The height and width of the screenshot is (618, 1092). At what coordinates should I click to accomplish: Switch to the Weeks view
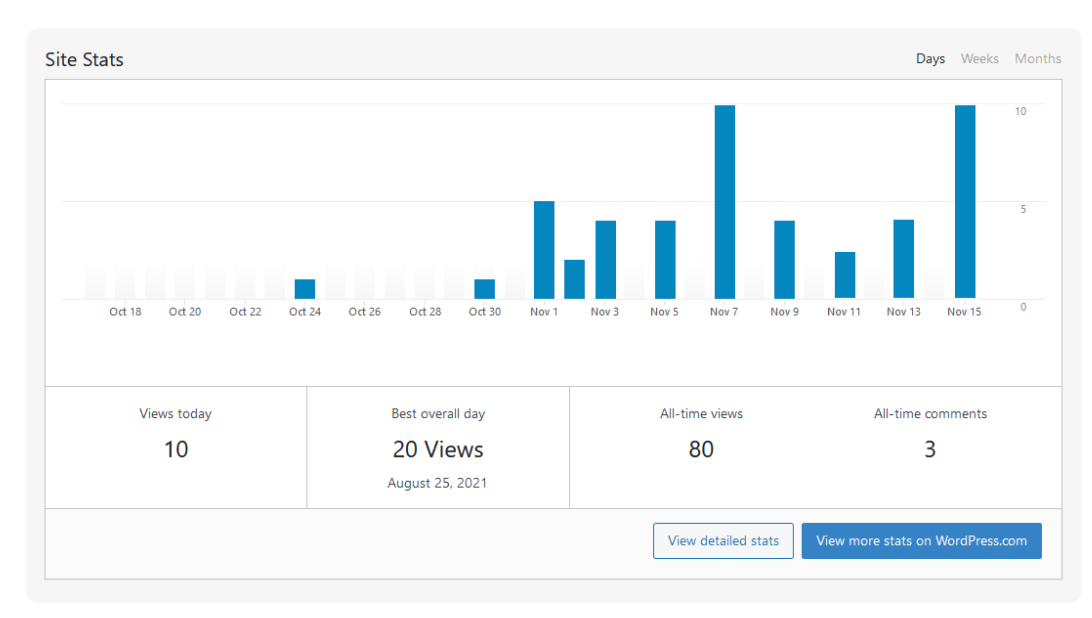point(979,58)
